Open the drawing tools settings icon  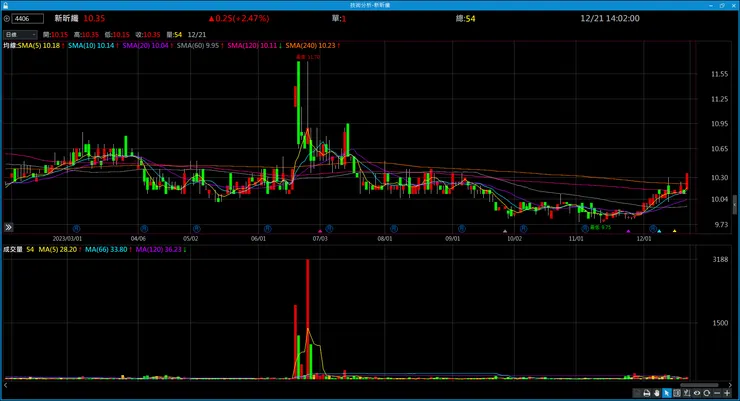click(x=687, y=393)
